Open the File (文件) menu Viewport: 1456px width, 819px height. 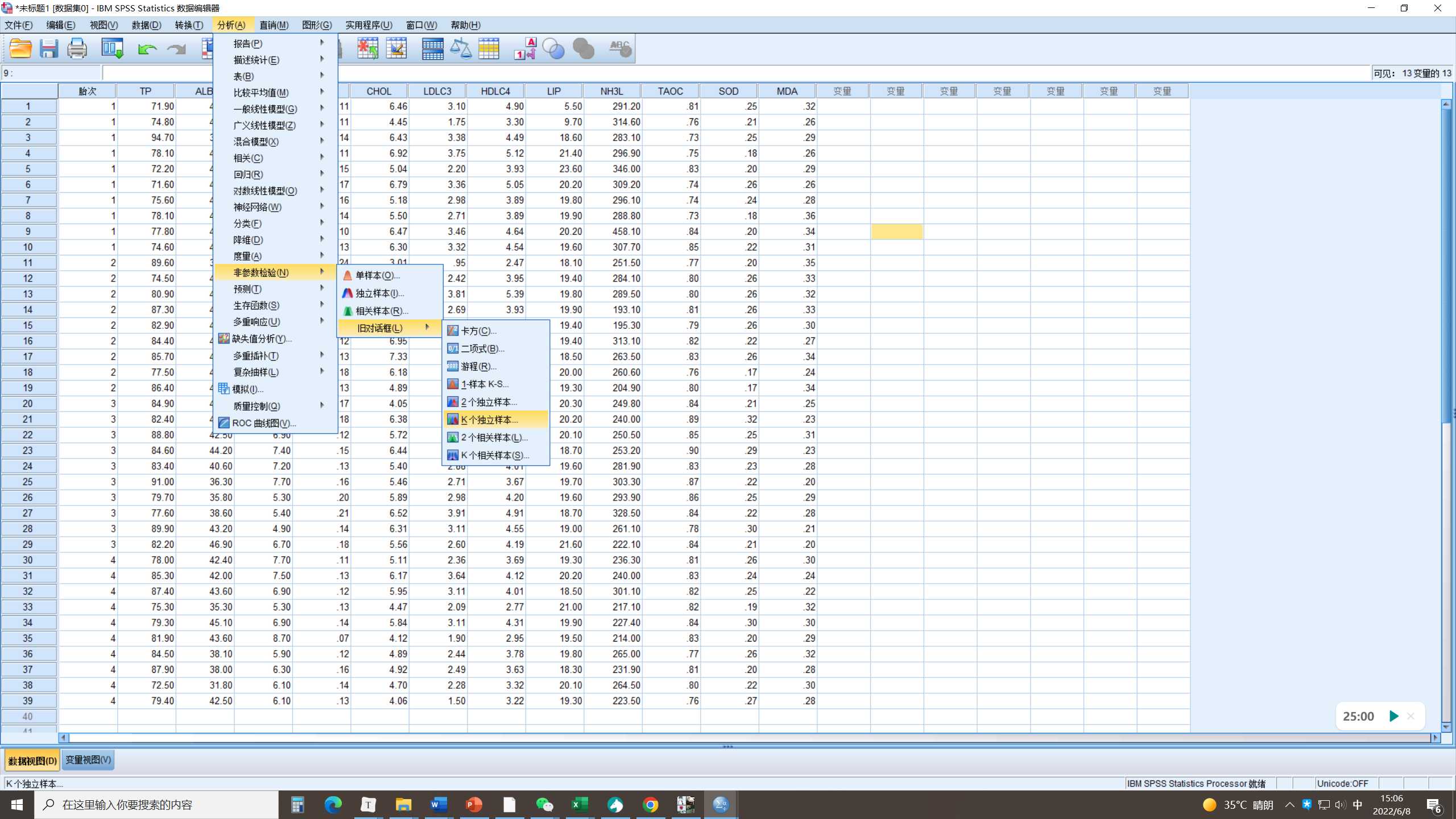pos(19,25)
